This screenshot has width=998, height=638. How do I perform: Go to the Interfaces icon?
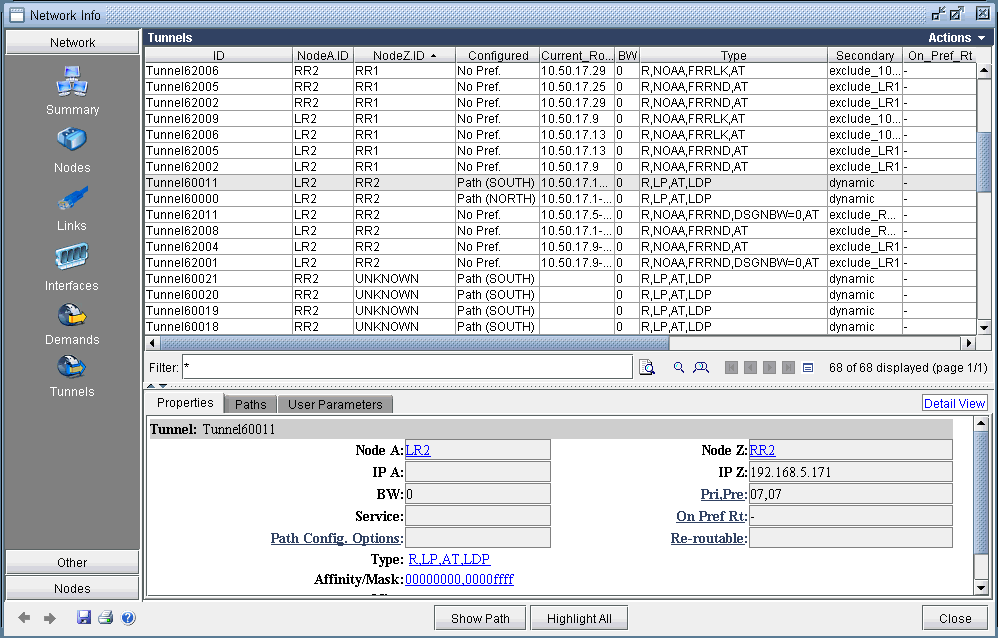click(72, 257)
